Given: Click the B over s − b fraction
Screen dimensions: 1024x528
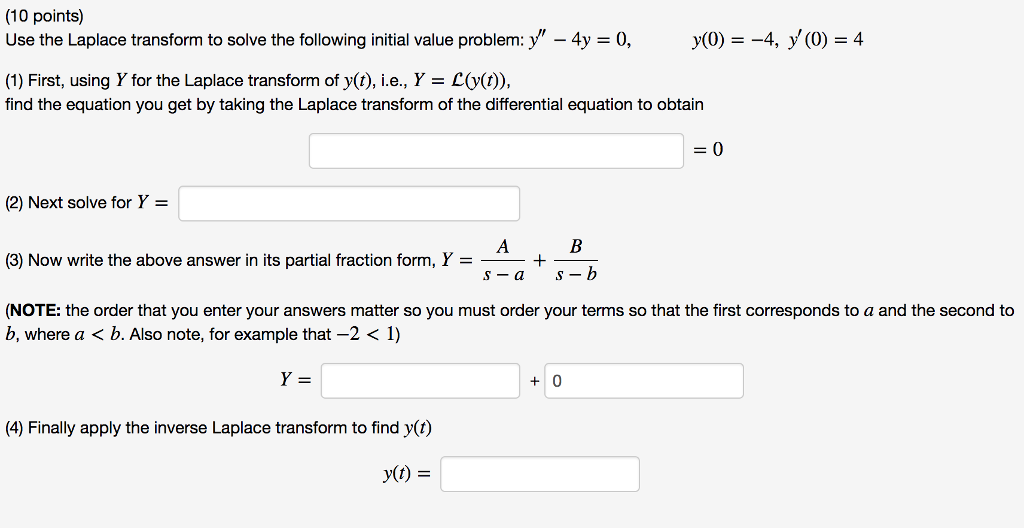Looking at the screenshot, I should pyautogui.click(x=575, y=260).
